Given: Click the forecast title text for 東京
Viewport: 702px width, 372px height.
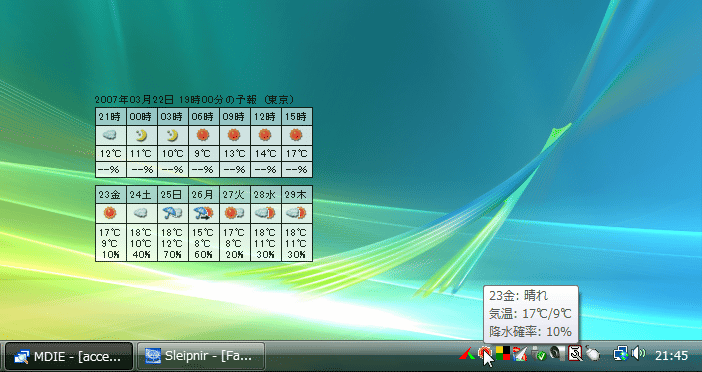Looking at the screenshot, I should 195,99.
